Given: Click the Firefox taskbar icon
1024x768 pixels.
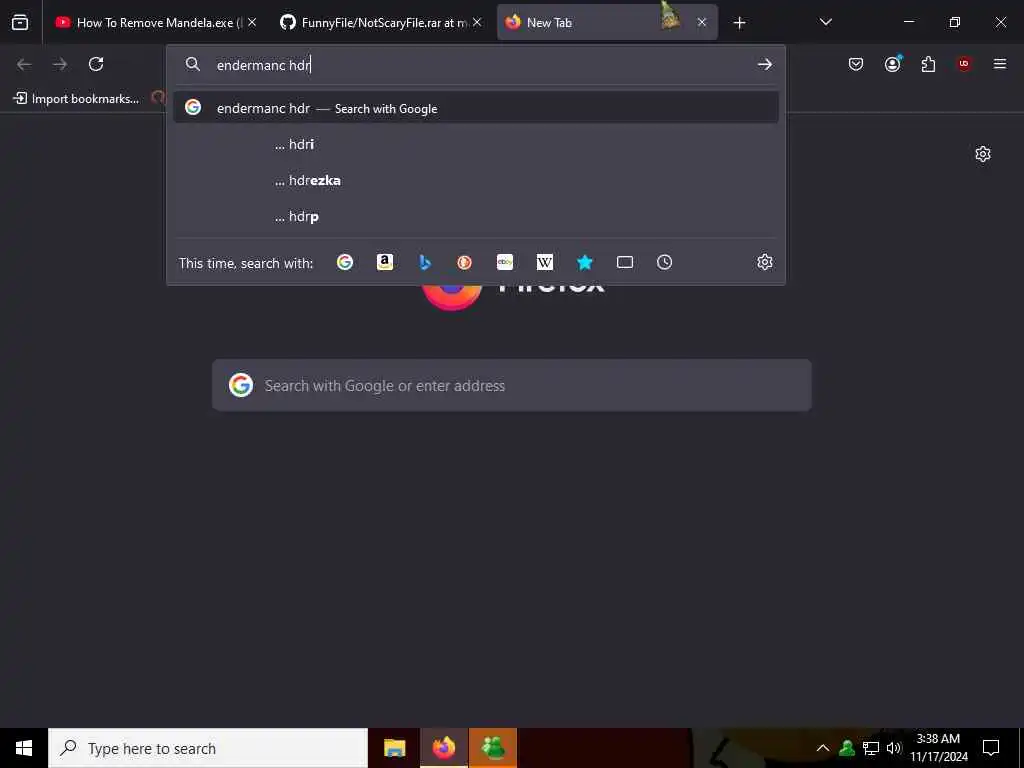Looking at the screenshot, I should pos(444,748).
